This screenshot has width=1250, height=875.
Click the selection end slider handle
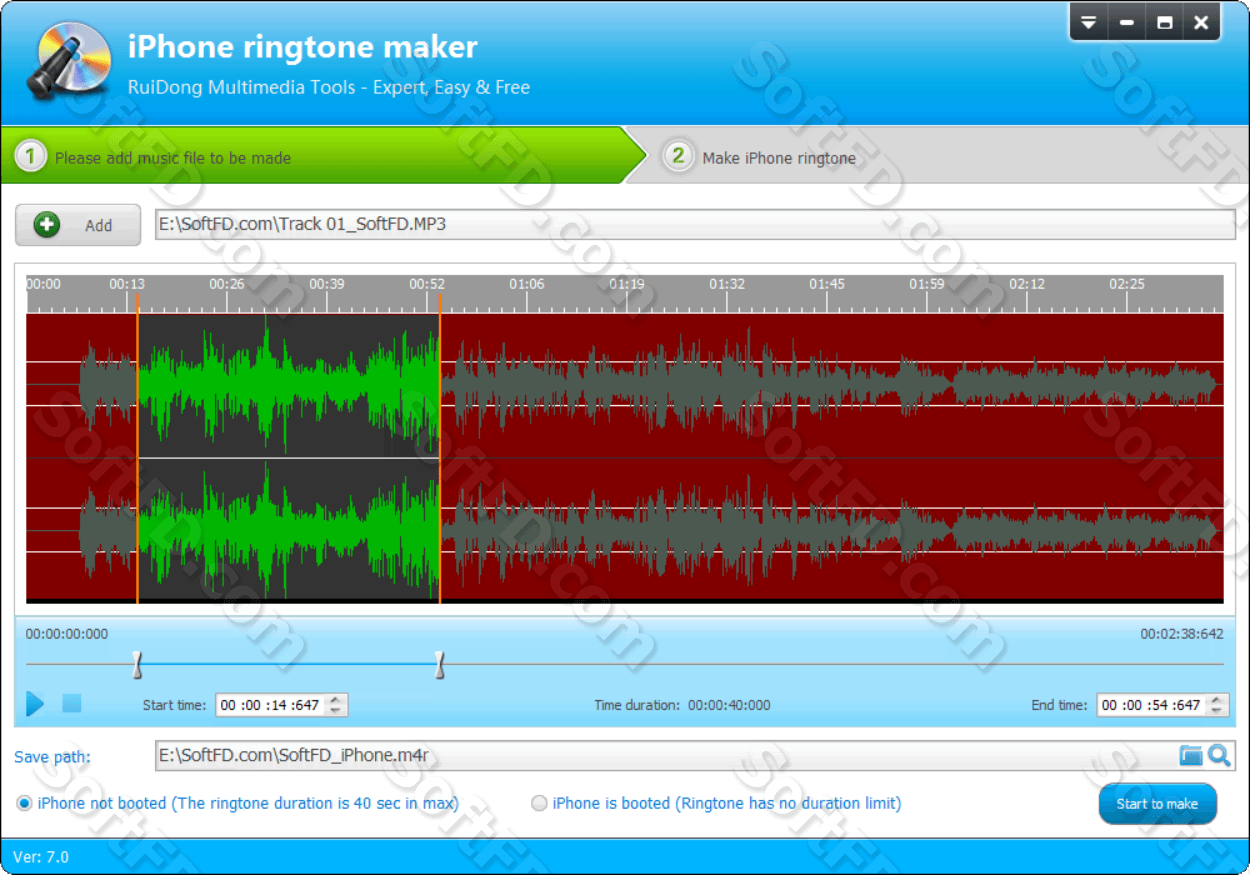439,665
